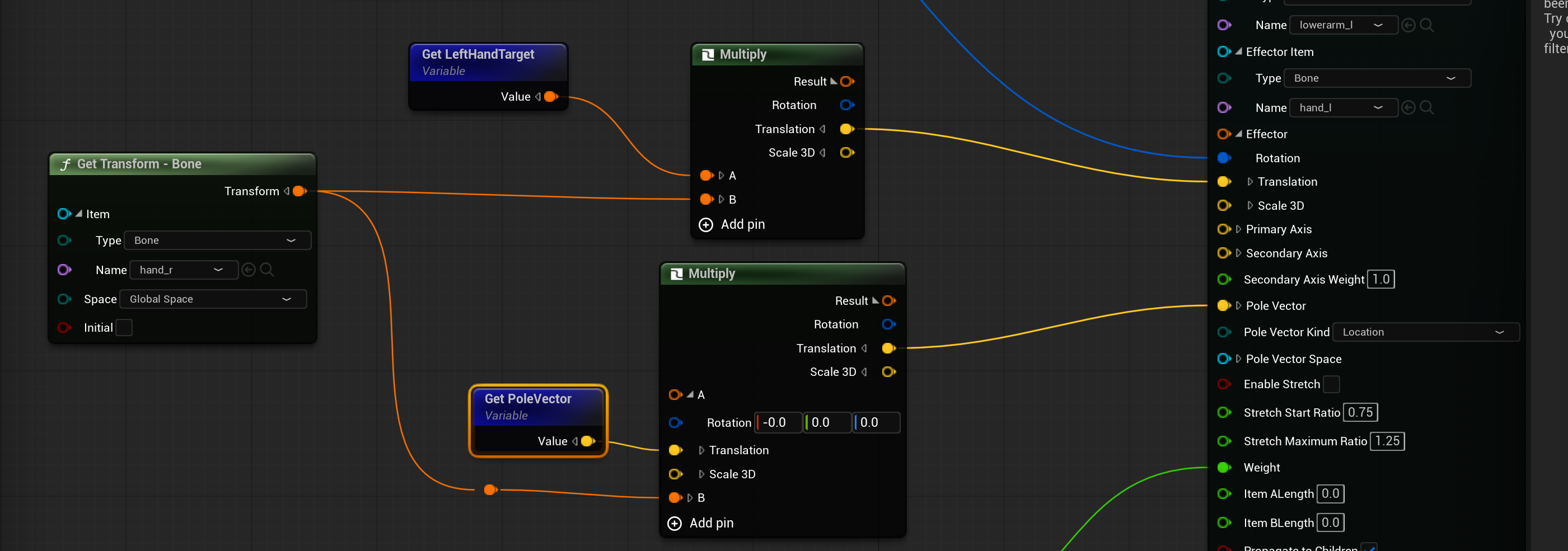Viewport: 1568px width, 551px height.
Task: Toggle the Initial checkbox
Action: click(124, 328)
